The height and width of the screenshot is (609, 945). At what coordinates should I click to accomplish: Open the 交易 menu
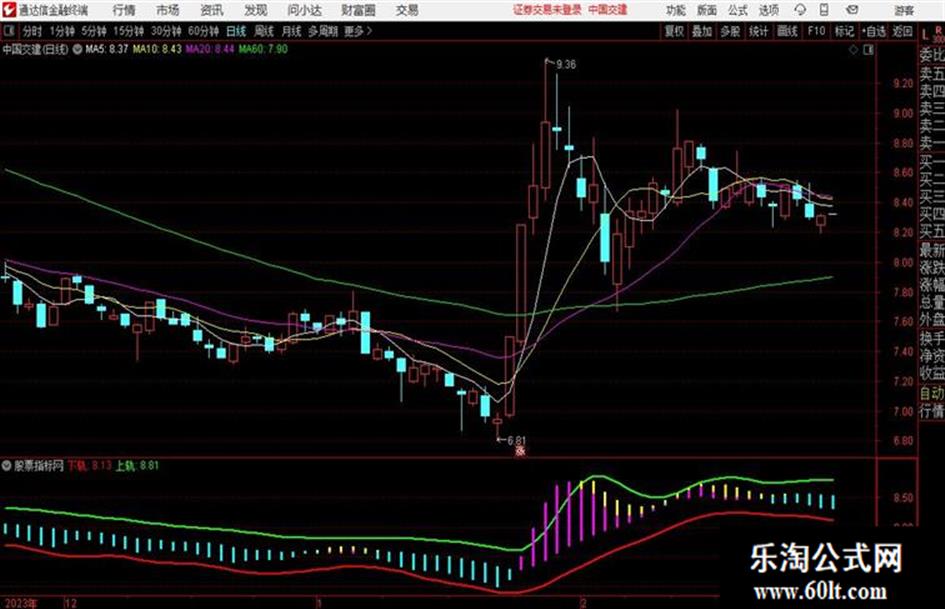point(407,10)
